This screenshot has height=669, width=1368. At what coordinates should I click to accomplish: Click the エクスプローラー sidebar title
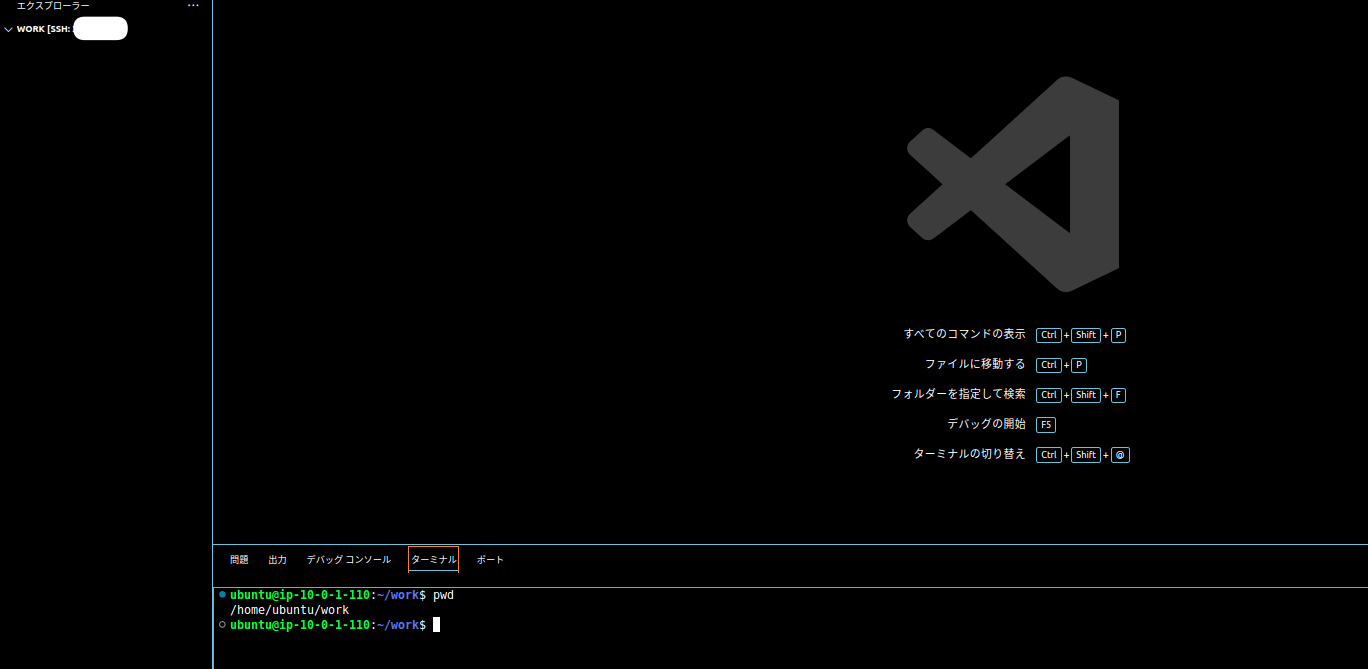pyautogui.click(x=53, y=6)
